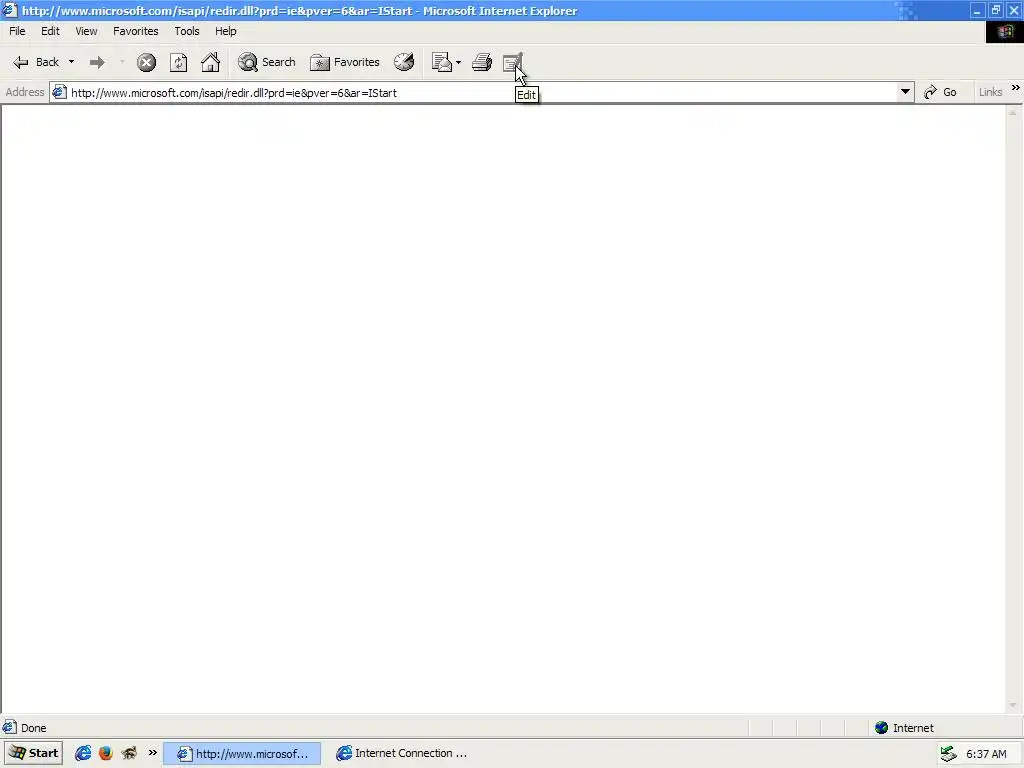Switch to Internet Connection taskbar window
1024x768 pixels.
tap(402, 753)
